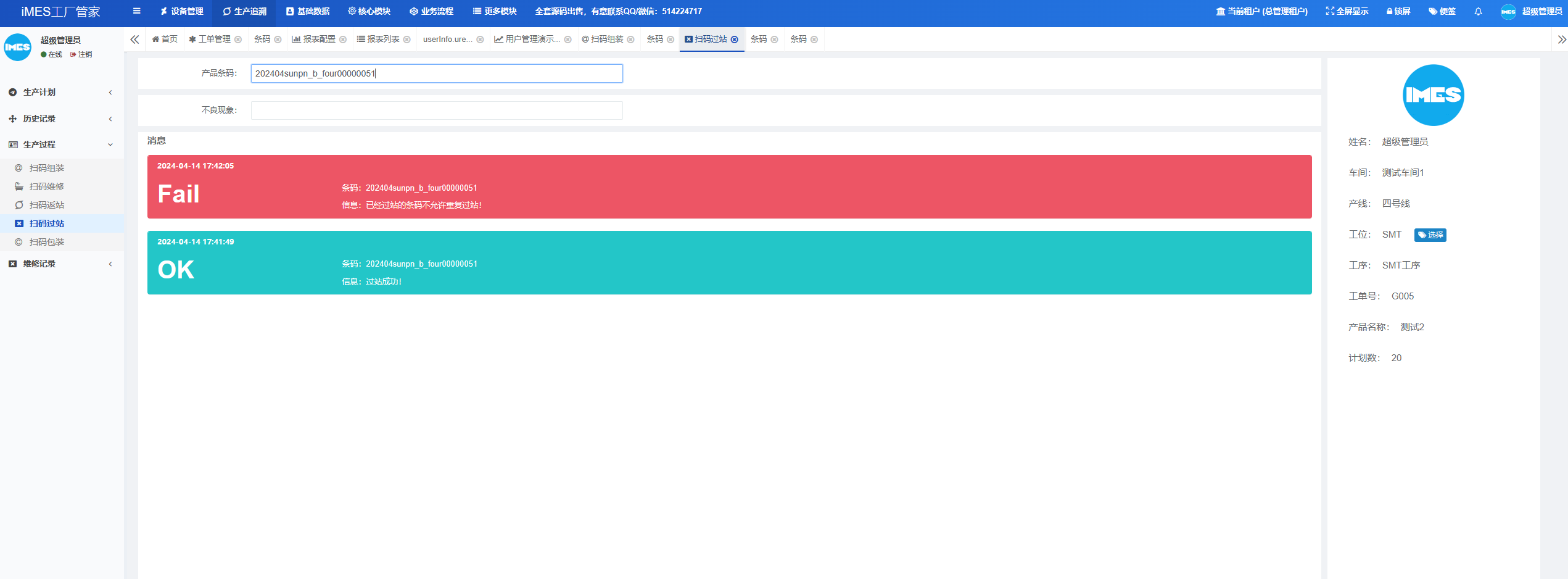The width and height of the screenshot is (1568, 579).
Task: Expand 历史记录 sidebar menu
Action: (x=62, y=119)
